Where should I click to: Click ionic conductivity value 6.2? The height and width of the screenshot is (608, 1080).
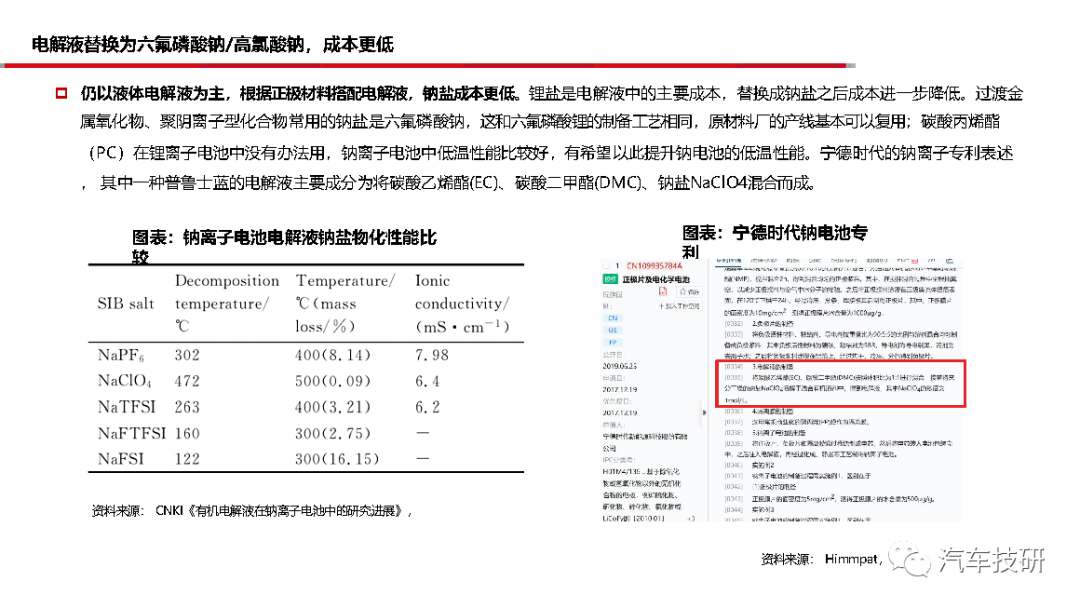tap(427, 407)
